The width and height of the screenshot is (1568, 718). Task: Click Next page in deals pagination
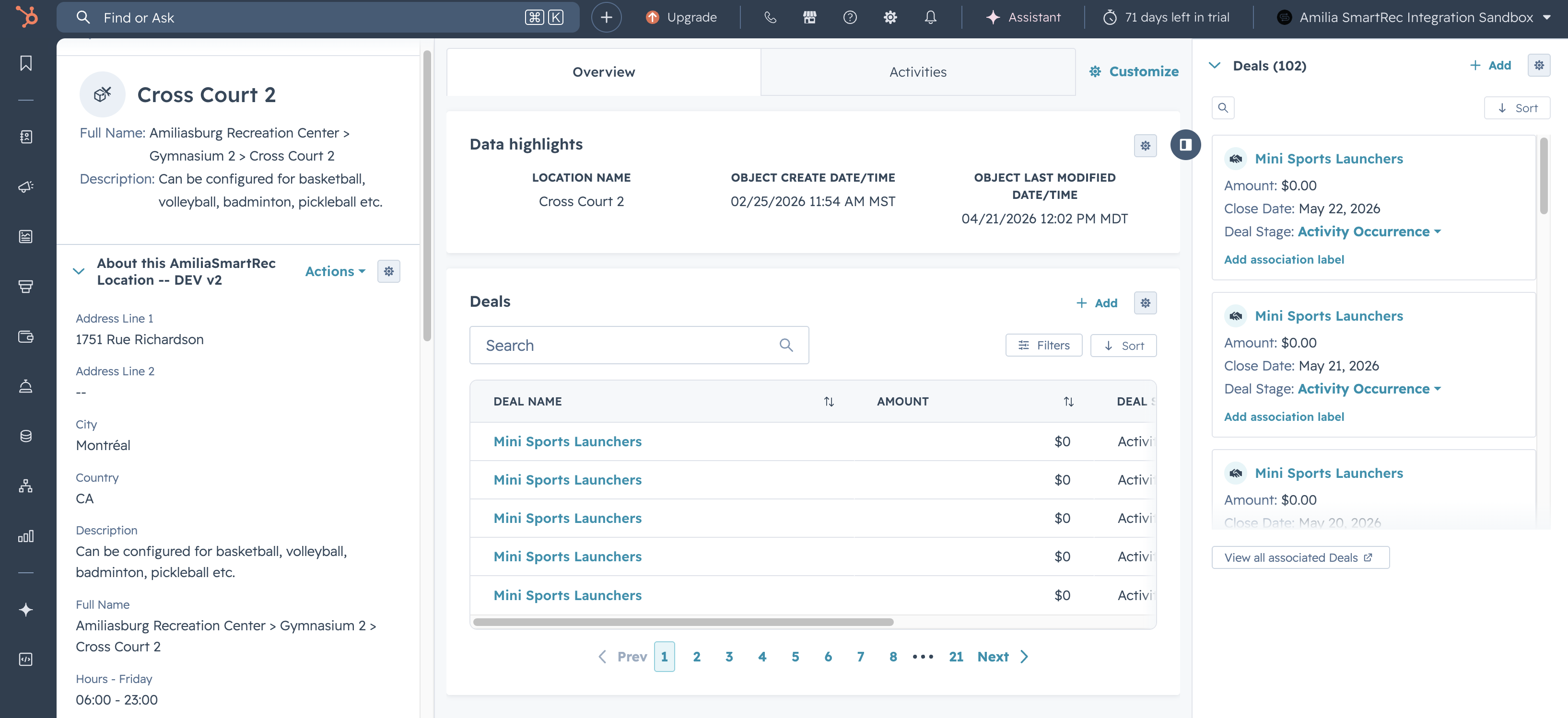pos(1003,657)
